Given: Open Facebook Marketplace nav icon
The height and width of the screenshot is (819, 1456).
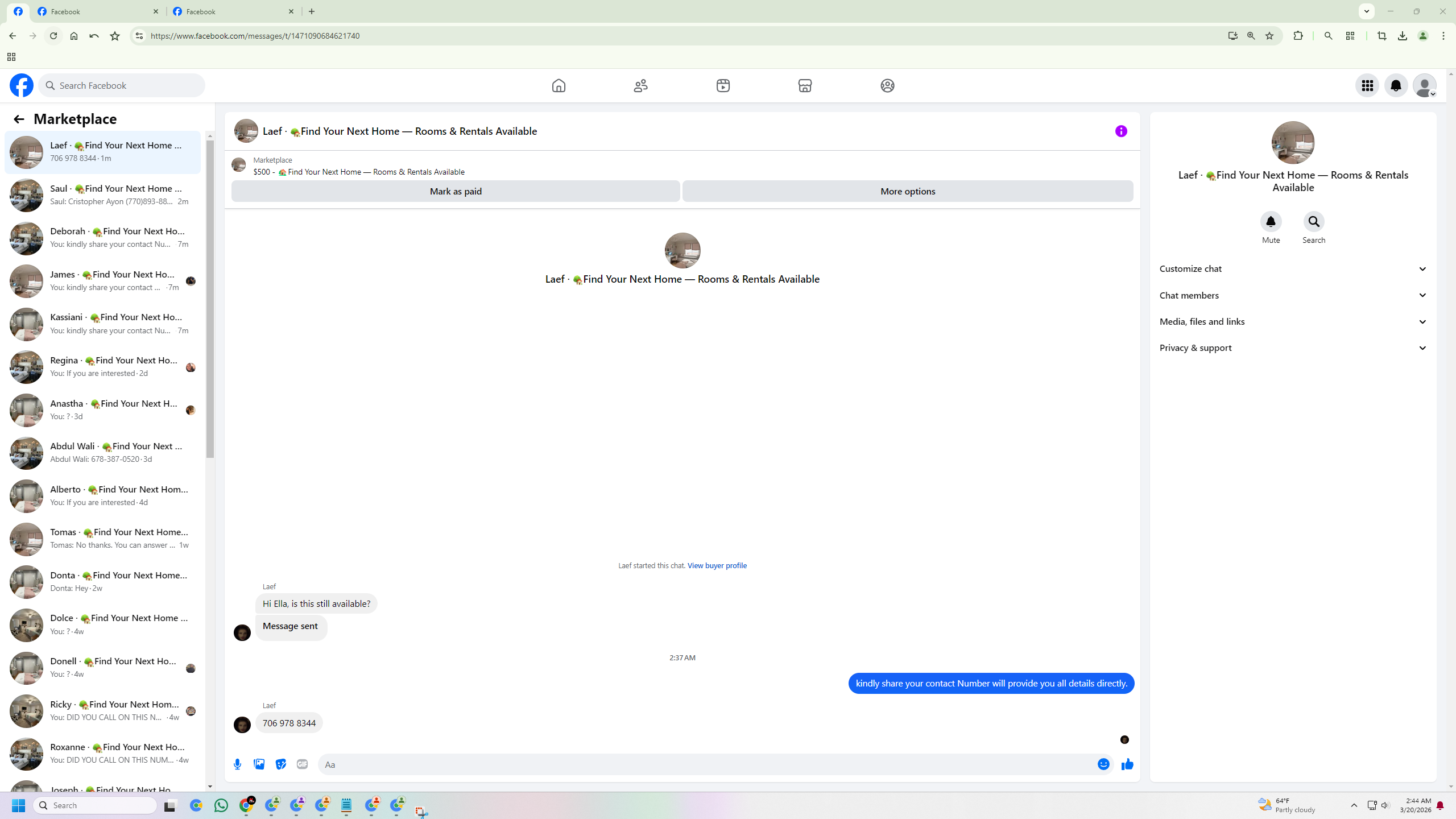Looking at the screenshot, I should pyautogui.click(x=805, y=85).
